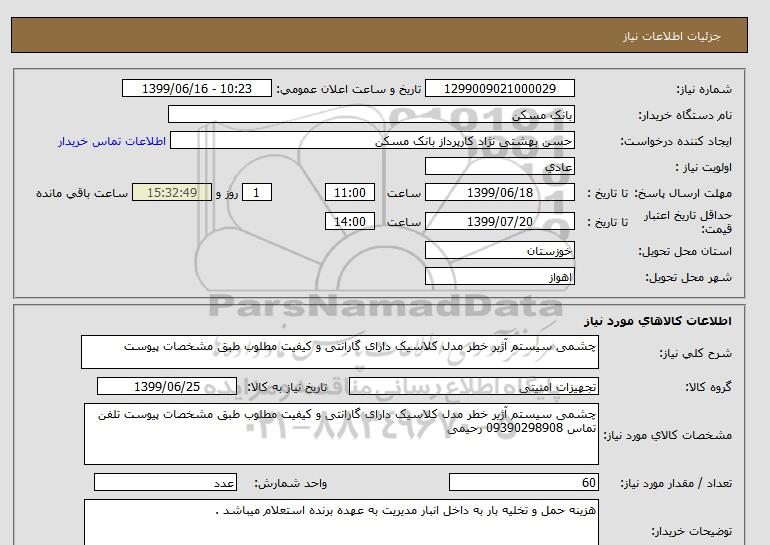Click the response deadline time 11:00
The width and height of the screenshot is (770, 545).
pyautogui.click(x=351, y=193)
